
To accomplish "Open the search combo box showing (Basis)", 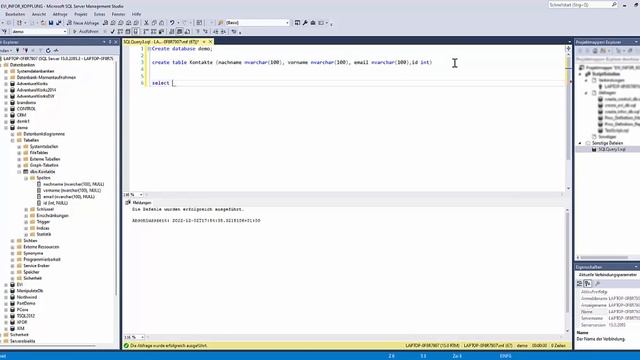I will [x=257, y=23].
